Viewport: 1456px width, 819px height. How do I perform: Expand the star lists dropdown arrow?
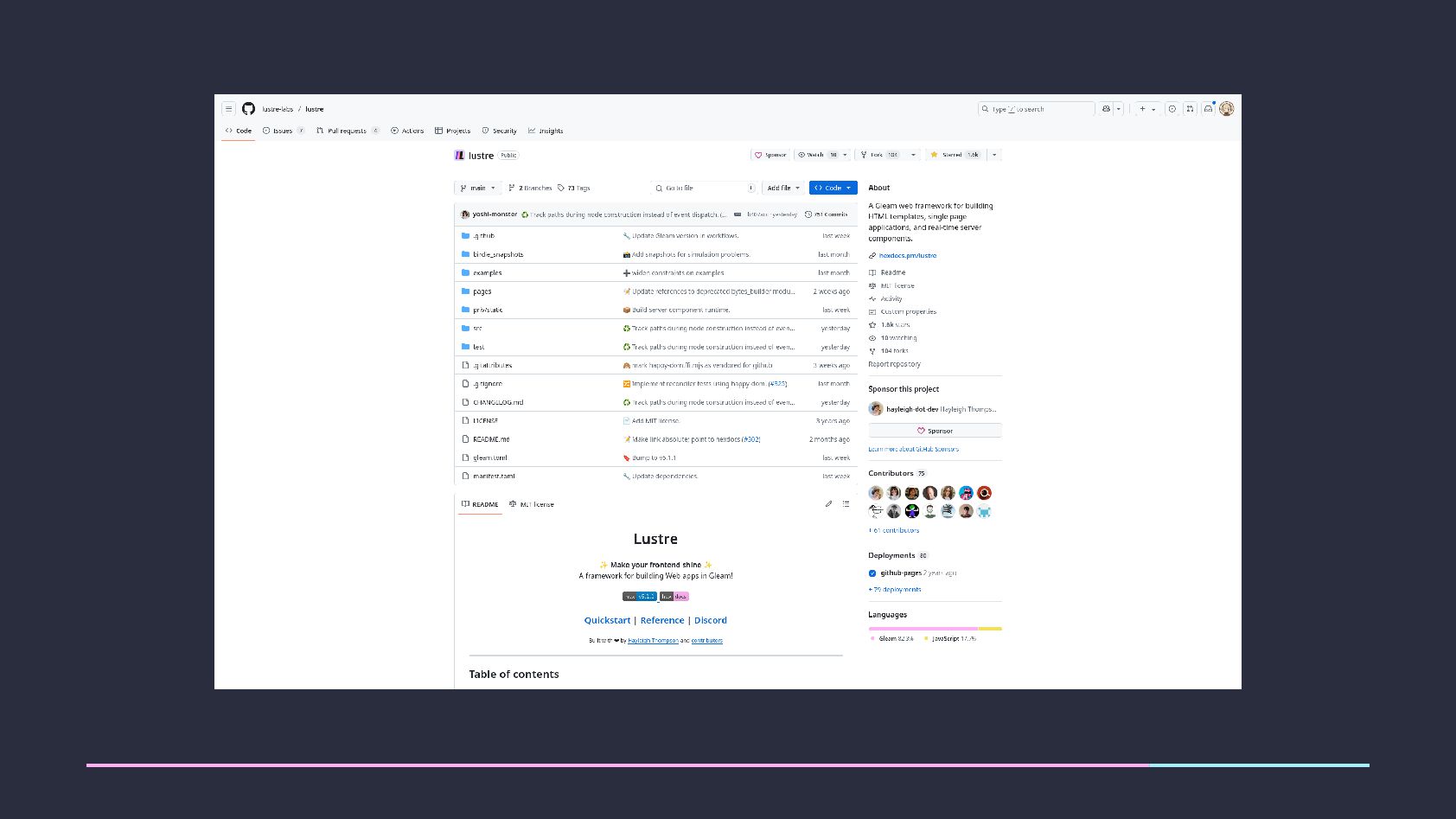coord(994,155)
